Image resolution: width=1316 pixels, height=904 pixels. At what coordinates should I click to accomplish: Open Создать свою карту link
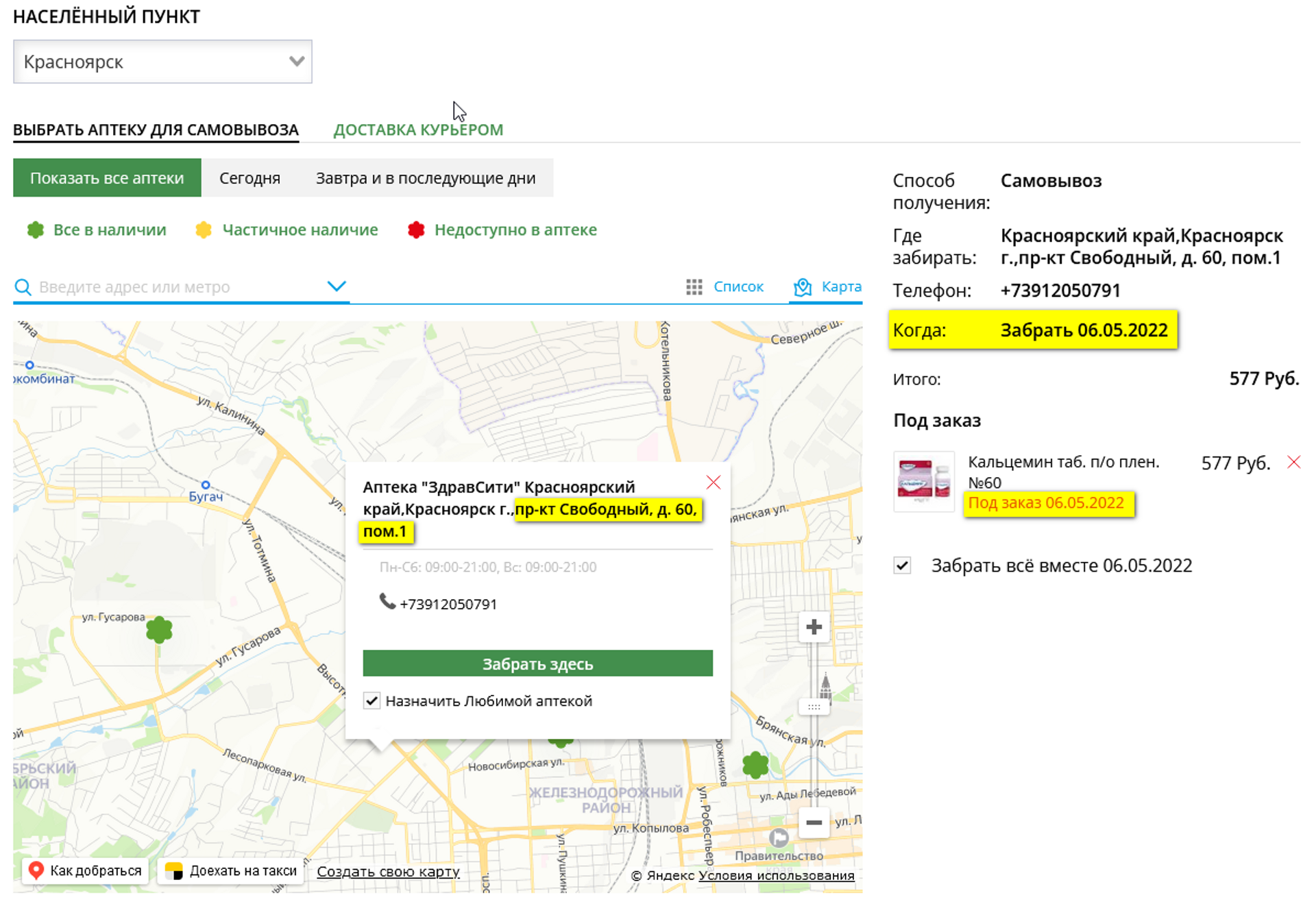click(388, 872)
